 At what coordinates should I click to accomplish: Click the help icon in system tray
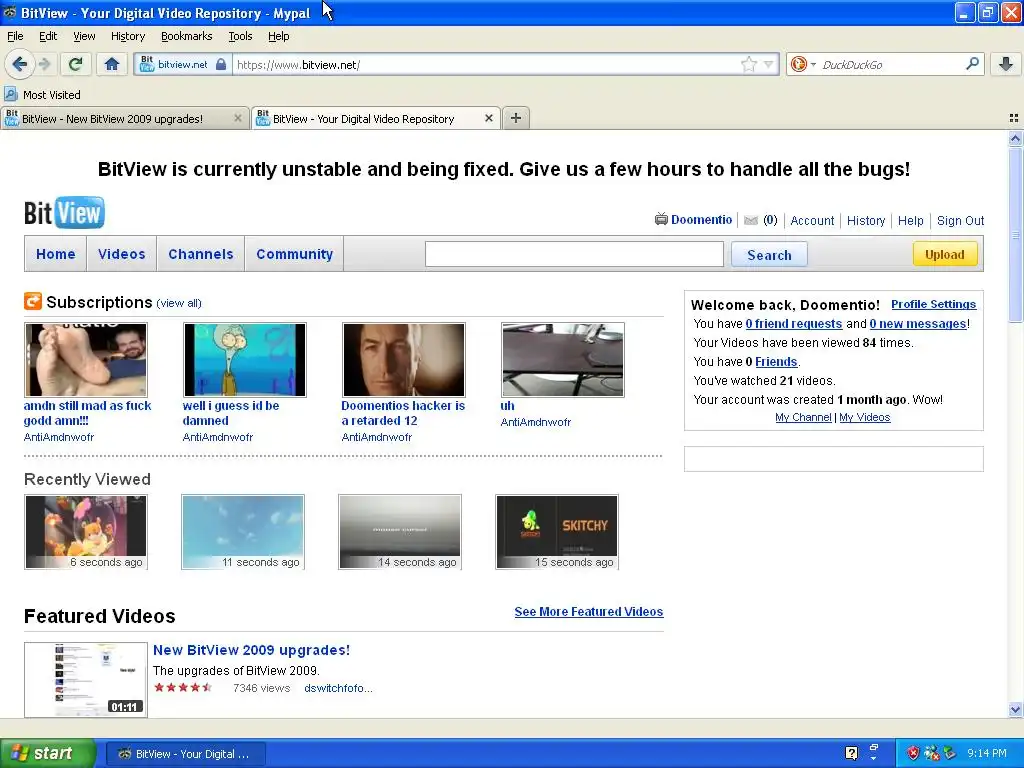[852, 753]
